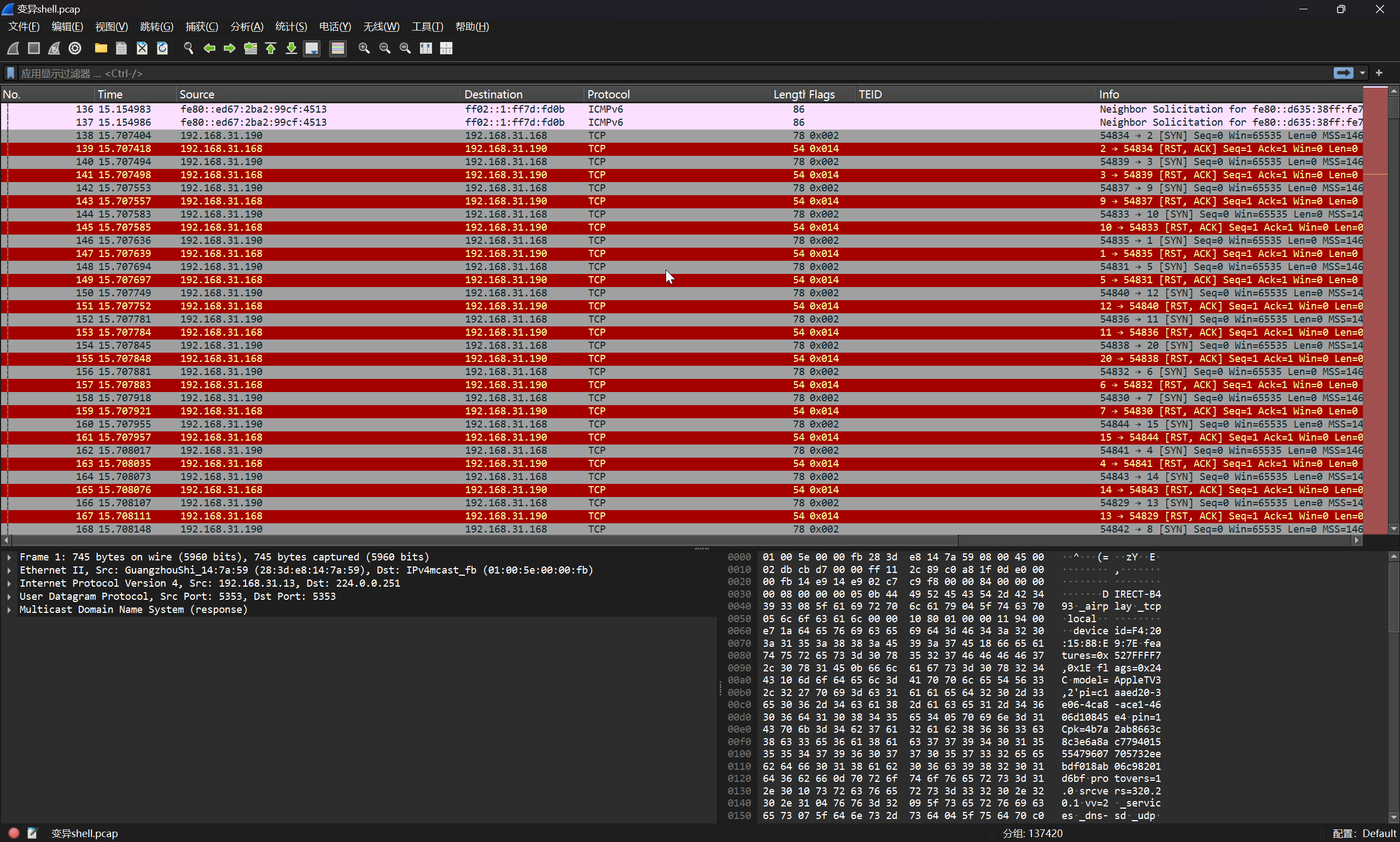The height and width of the screenshot is (842, 1400).
Task: Sort by the Source column header
Action: click(x=319, y=94)
